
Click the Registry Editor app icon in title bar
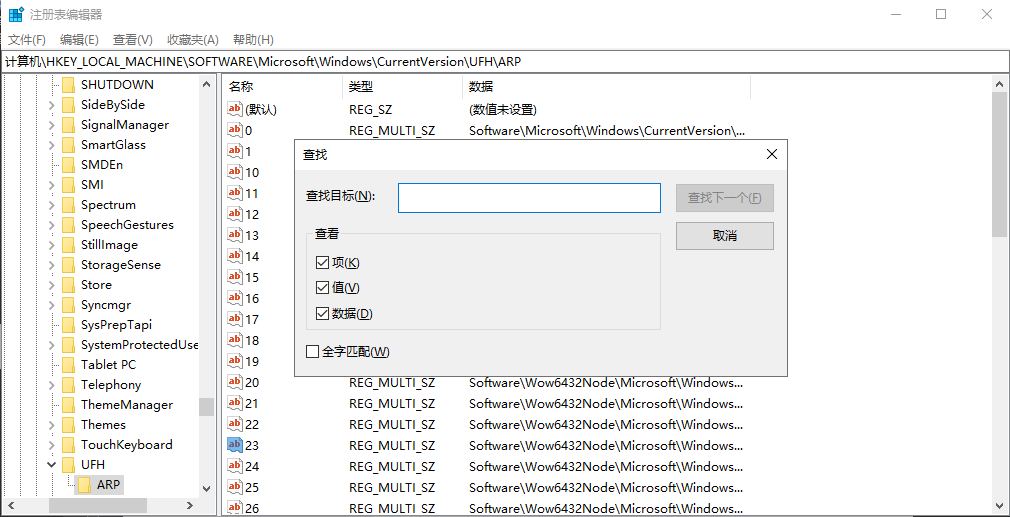(16, 14)
